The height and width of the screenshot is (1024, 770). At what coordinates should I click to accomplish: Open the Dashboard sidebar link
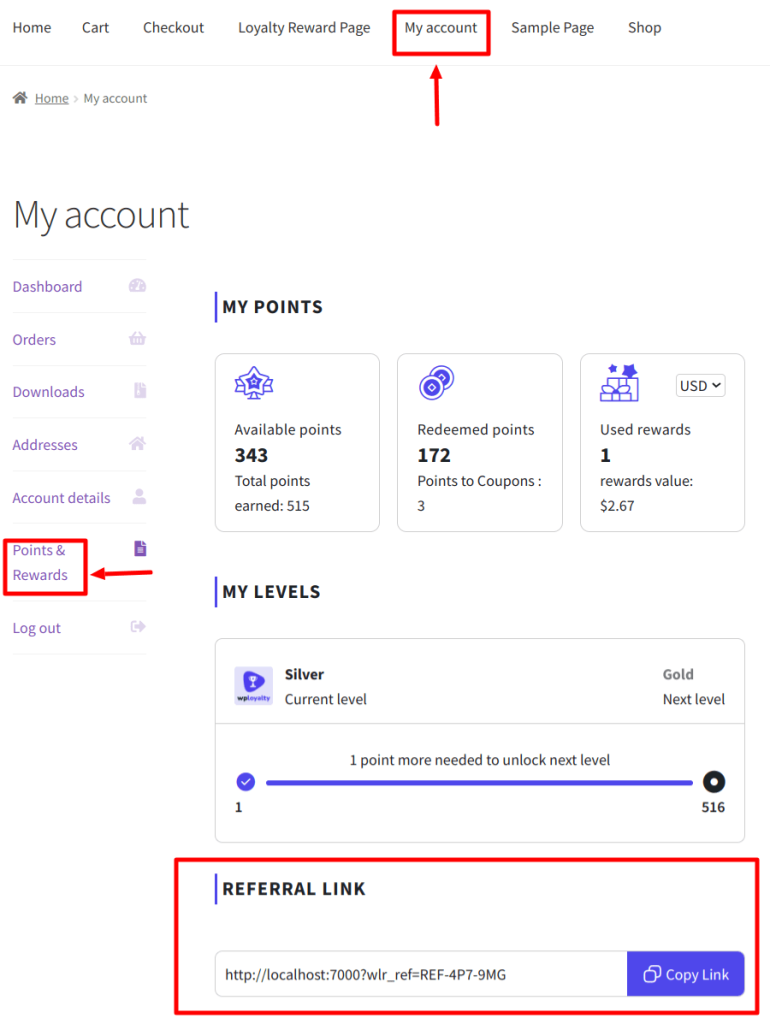coord(47,287)
